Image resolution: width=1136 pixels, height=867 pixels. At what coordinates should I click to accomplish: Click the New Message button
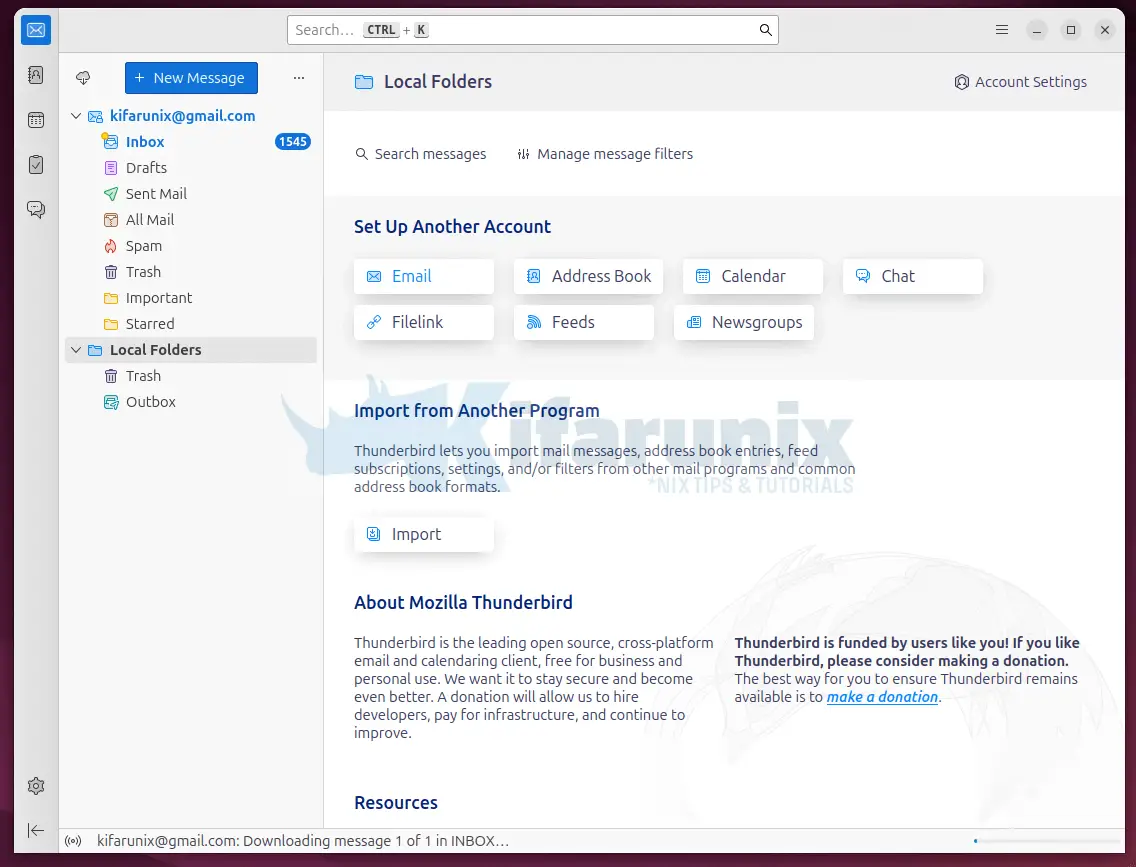click(x=191, y=78)
